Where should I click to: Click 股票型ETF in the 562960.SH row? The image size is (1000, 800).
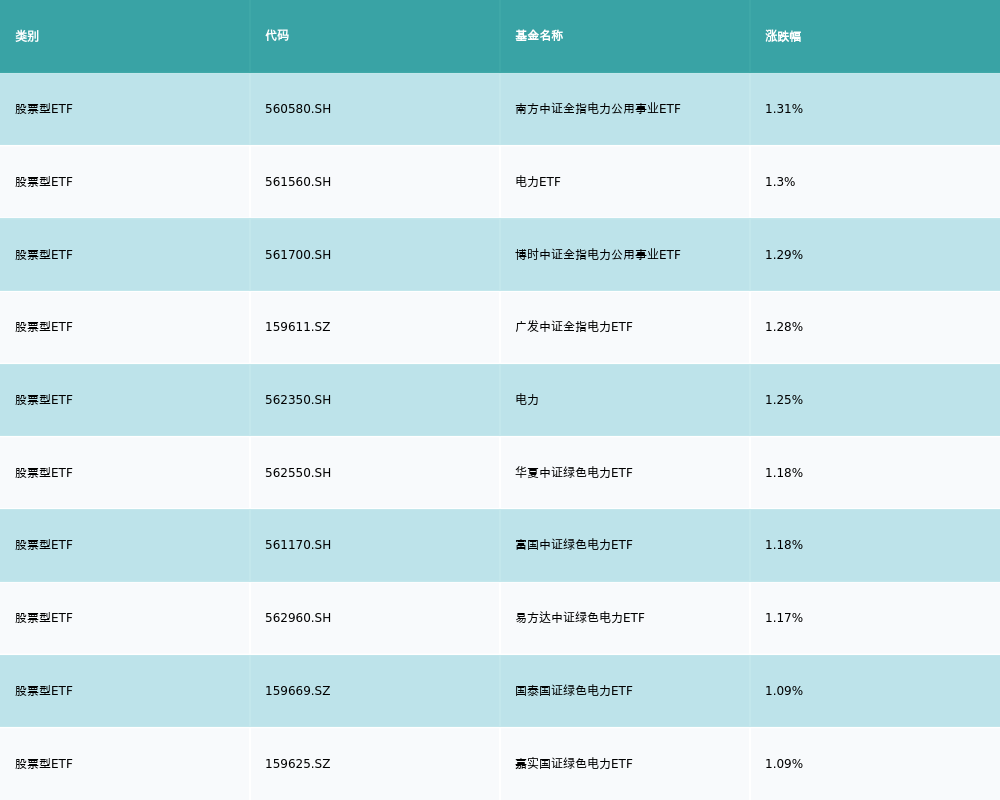point(44,618)
